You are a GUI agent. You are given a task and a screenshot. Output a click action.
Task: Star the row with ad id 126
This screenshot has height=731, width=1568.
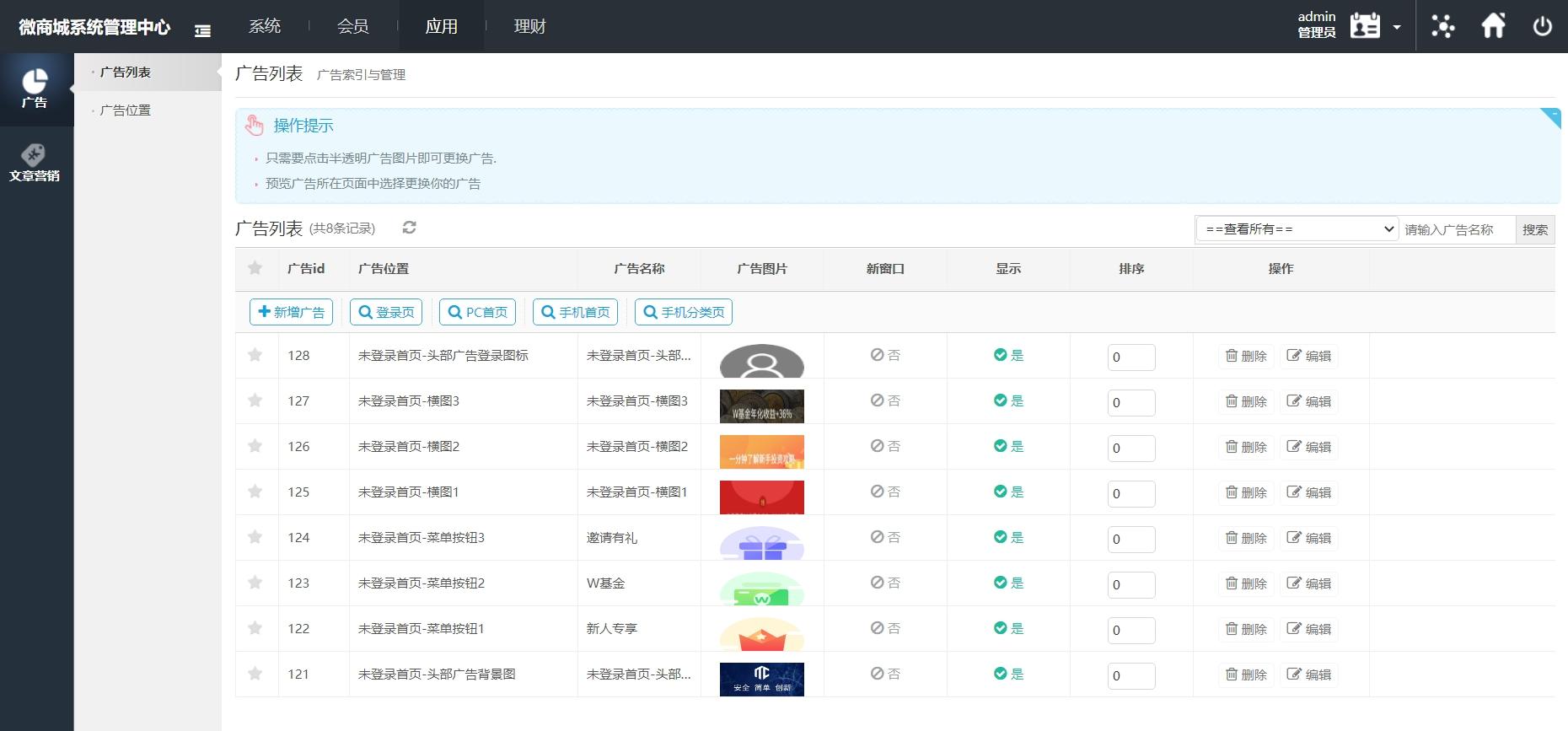tap(255, 446)
